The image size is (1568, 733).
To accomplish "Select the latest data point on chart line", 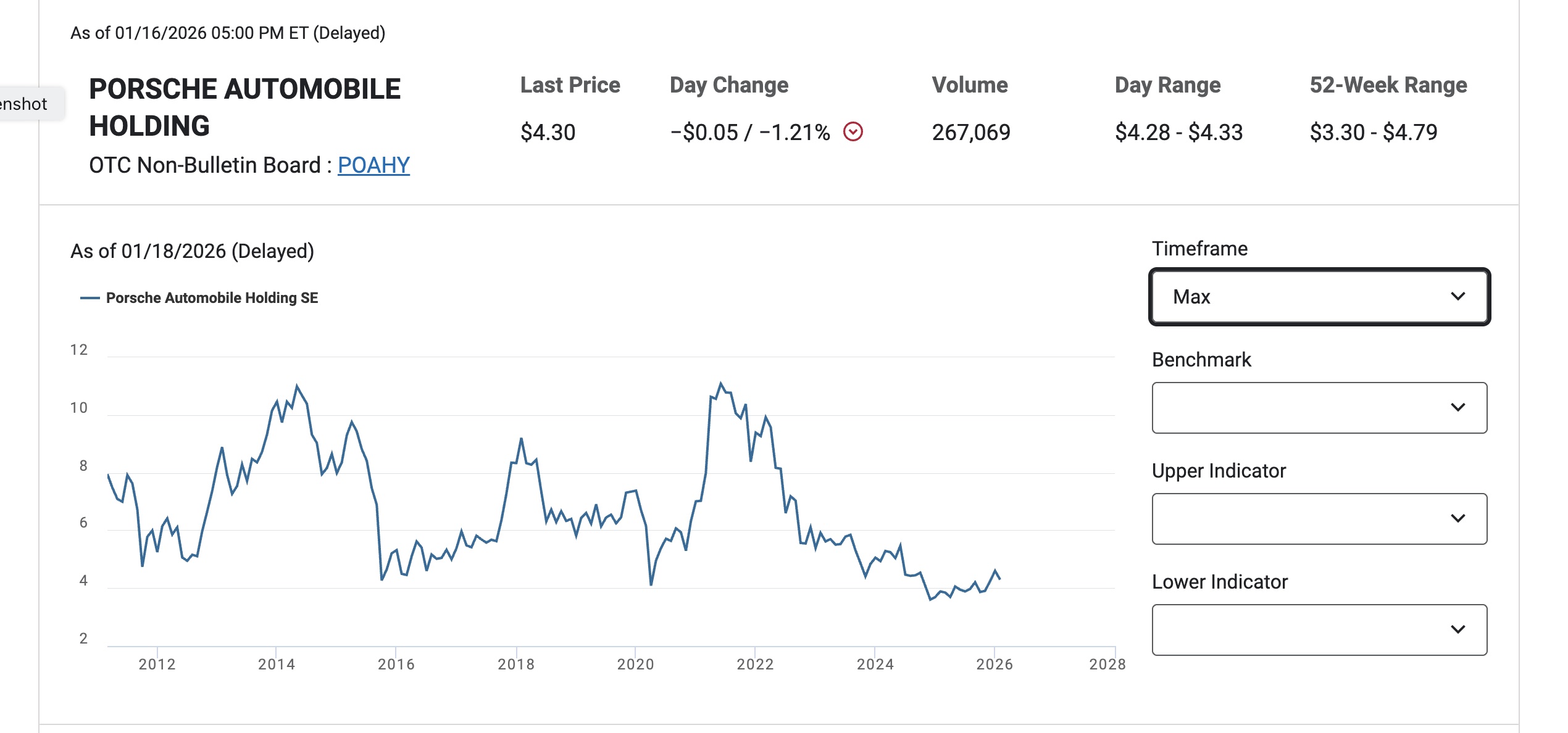I will [x=999, y=578].
